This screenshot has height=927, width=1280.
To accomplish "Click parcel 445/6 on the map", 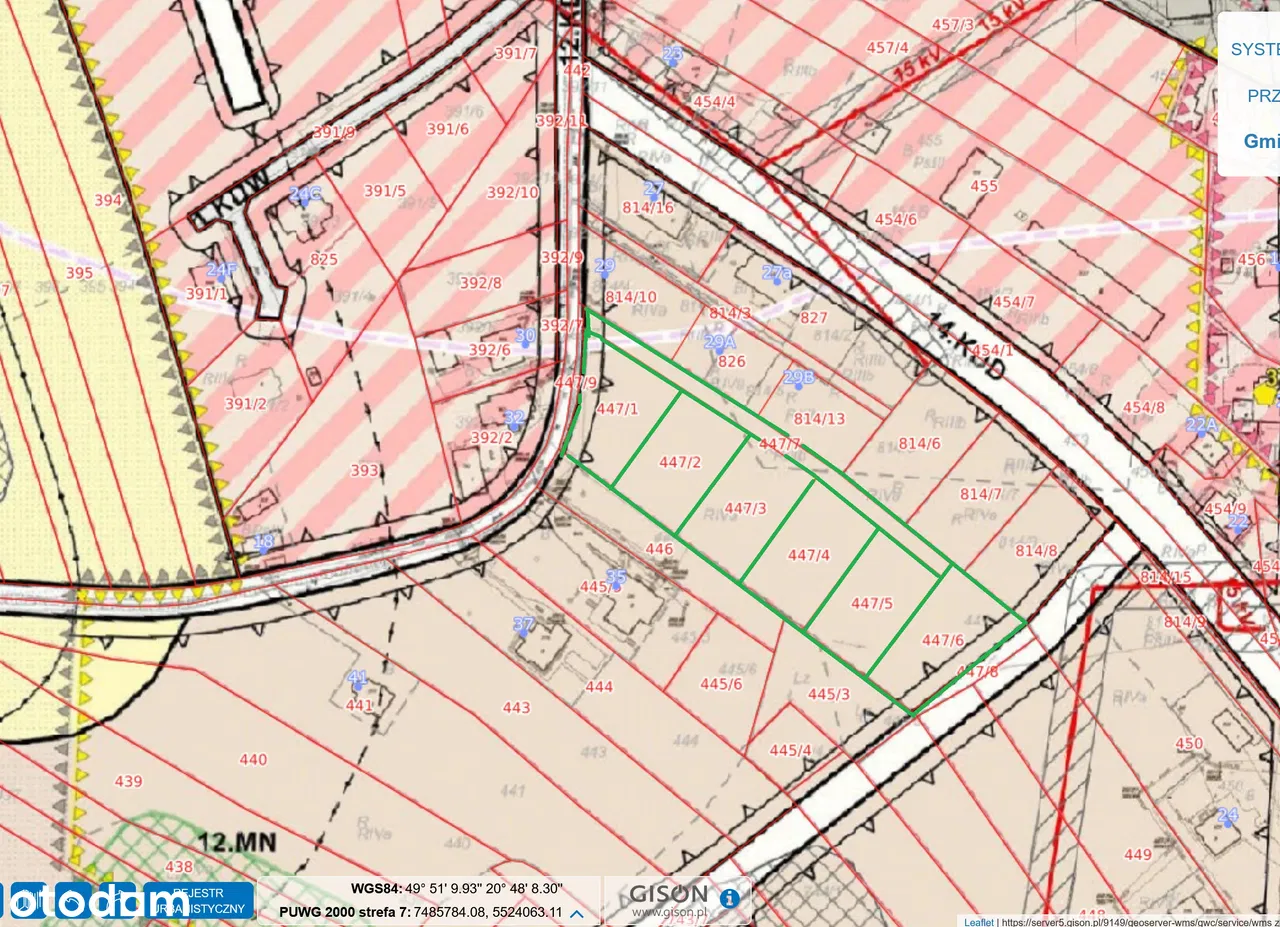I will tap(720, 683).
